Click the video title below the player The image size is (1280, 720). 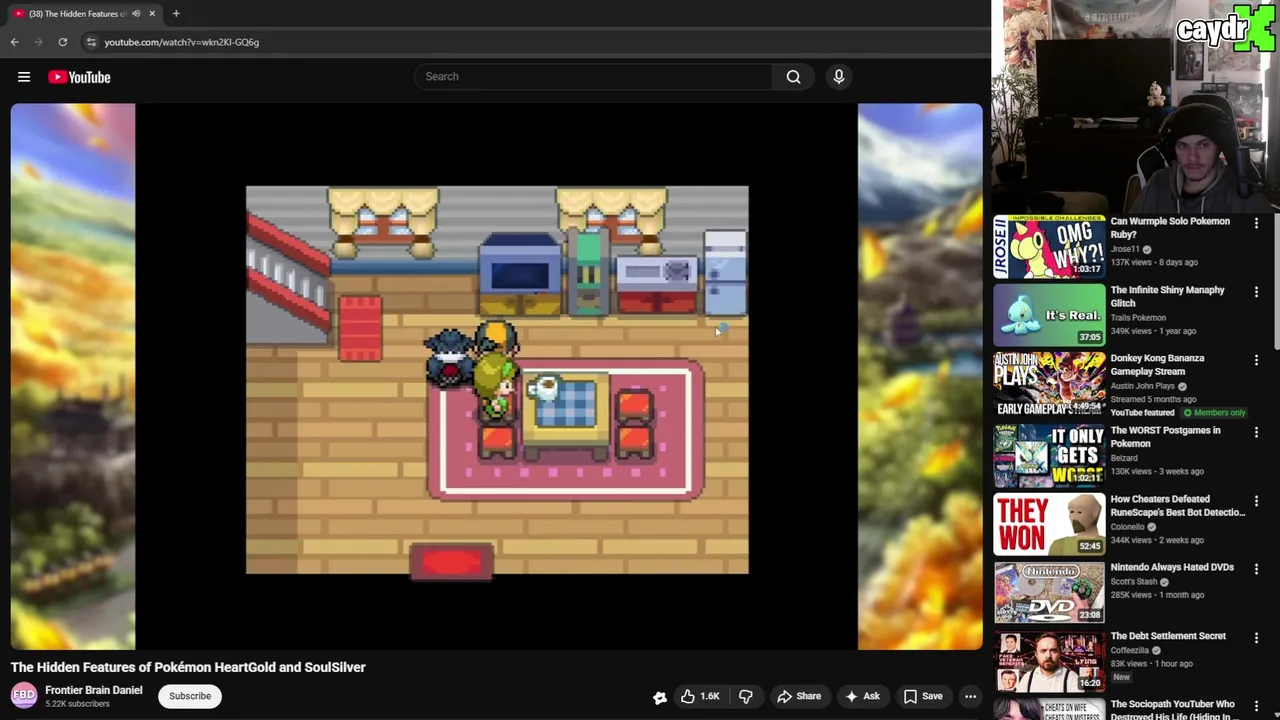click(188, 667)
